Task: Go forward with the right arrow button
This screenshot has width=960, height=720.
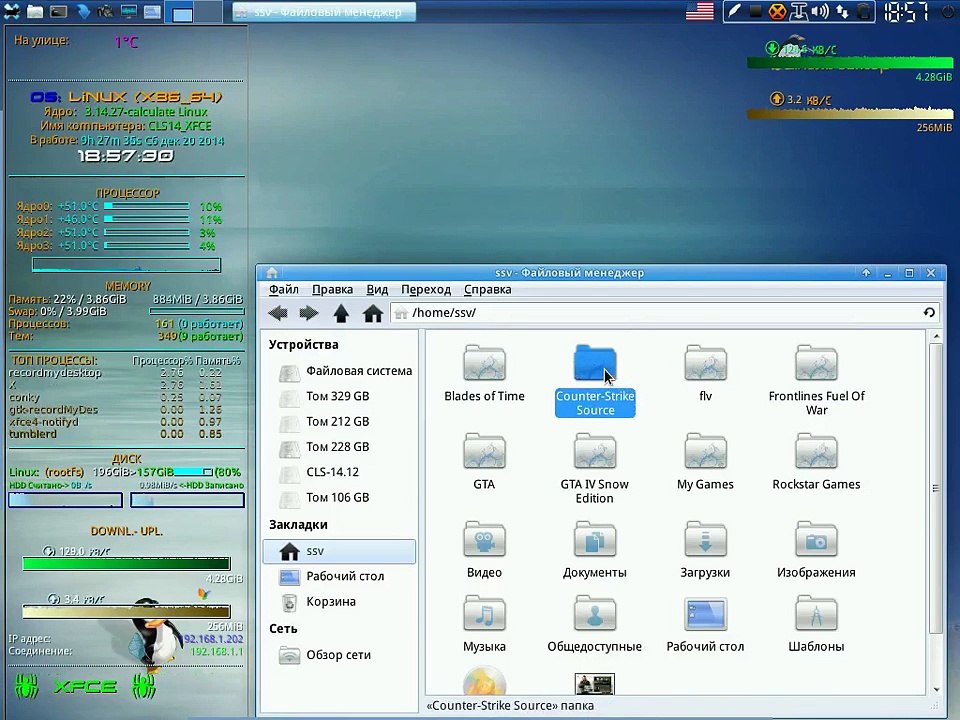Action: point(309,313)
